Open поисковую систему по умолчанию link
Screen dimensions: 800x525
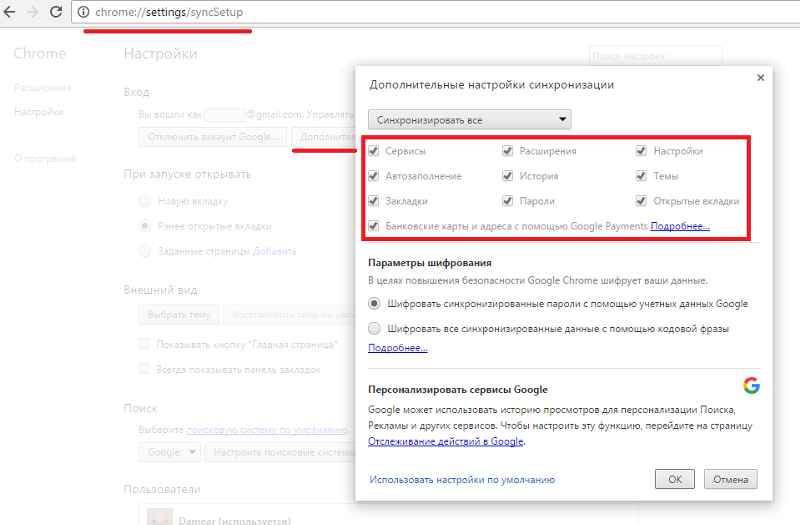[267, 430]
